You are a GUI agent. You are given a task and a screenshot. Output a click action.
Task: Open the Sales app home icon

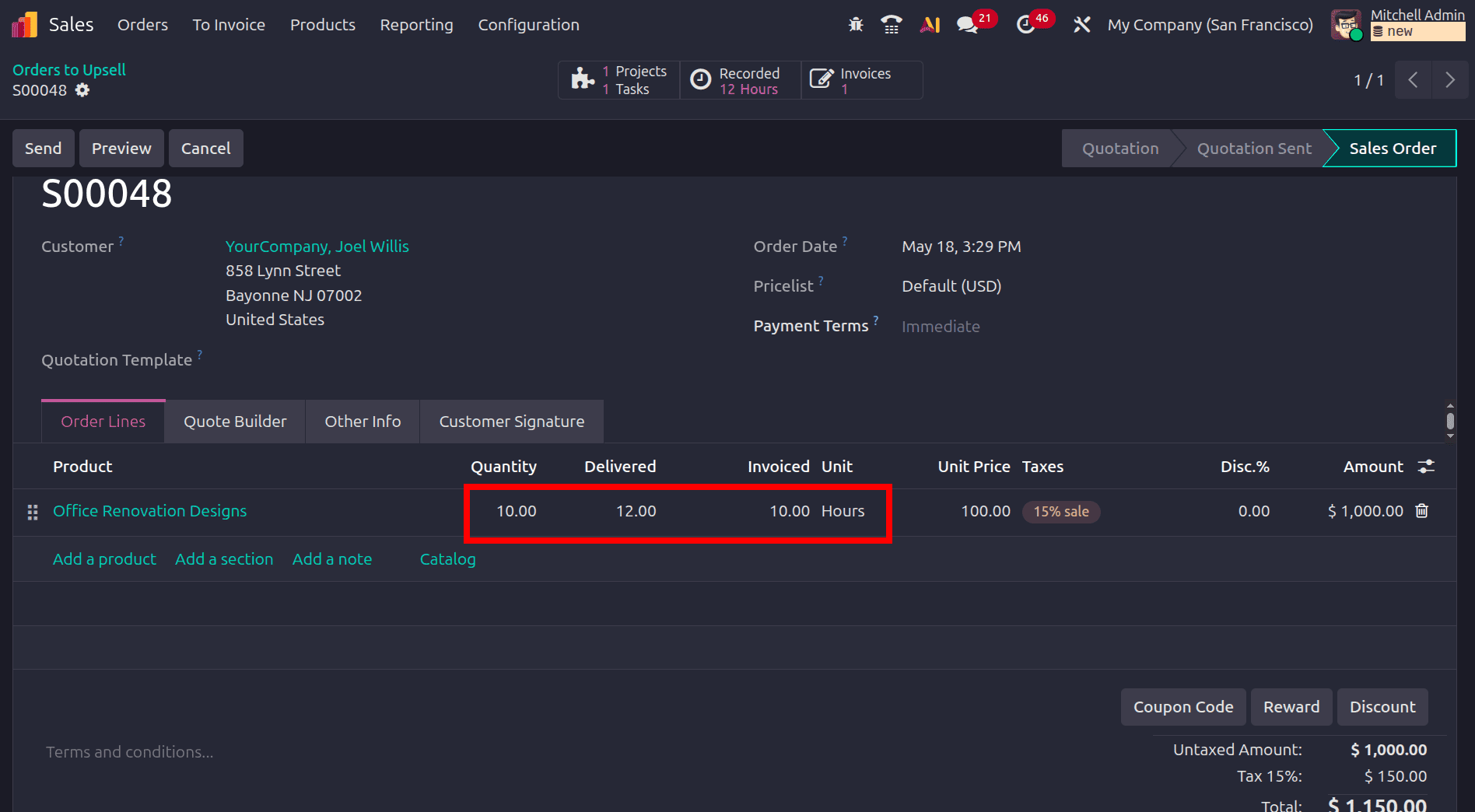pos(24,25)
